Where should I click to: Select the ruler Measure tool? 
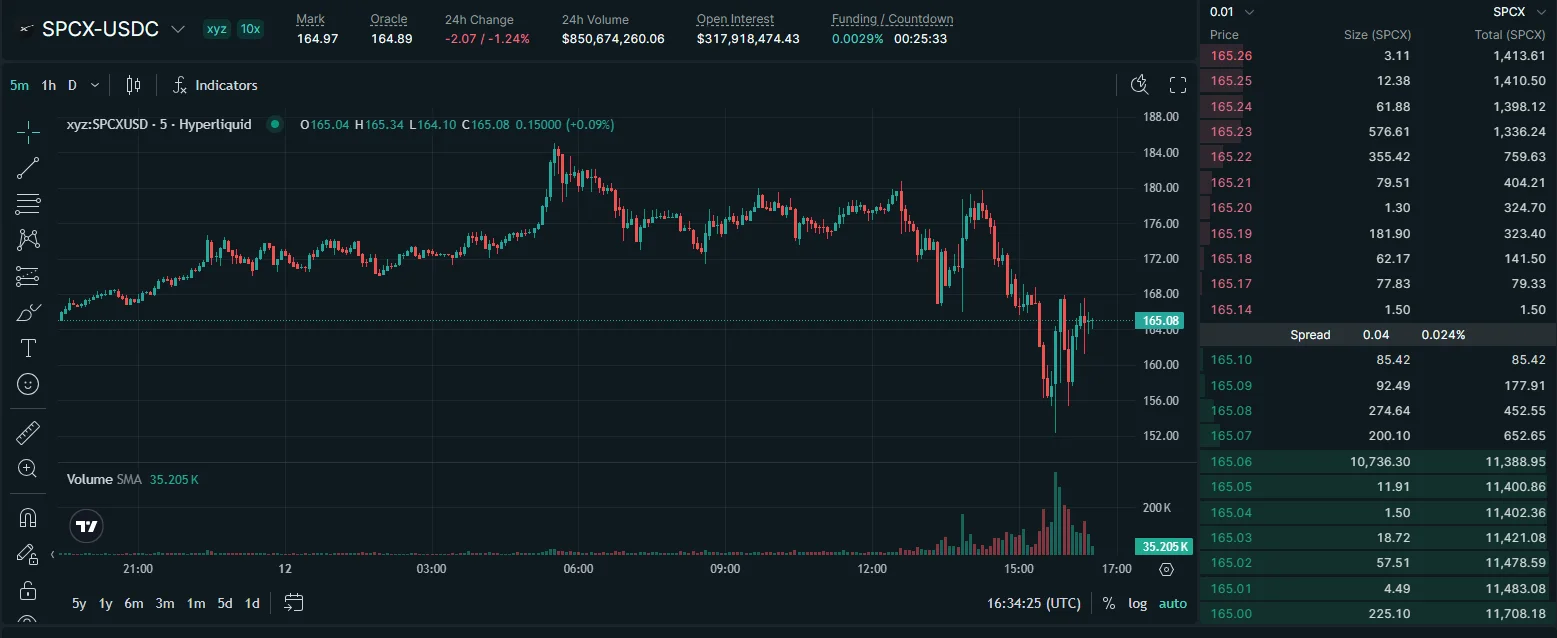[x=28, y=432]
